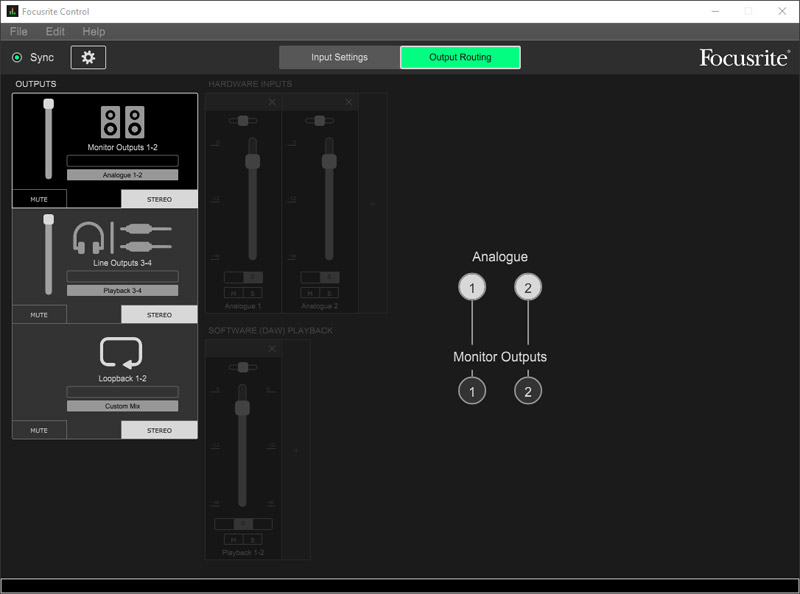Viewport: 800px width, 594px height.
Task: Switch to the Input Settings tab
Action: point(339,57)
